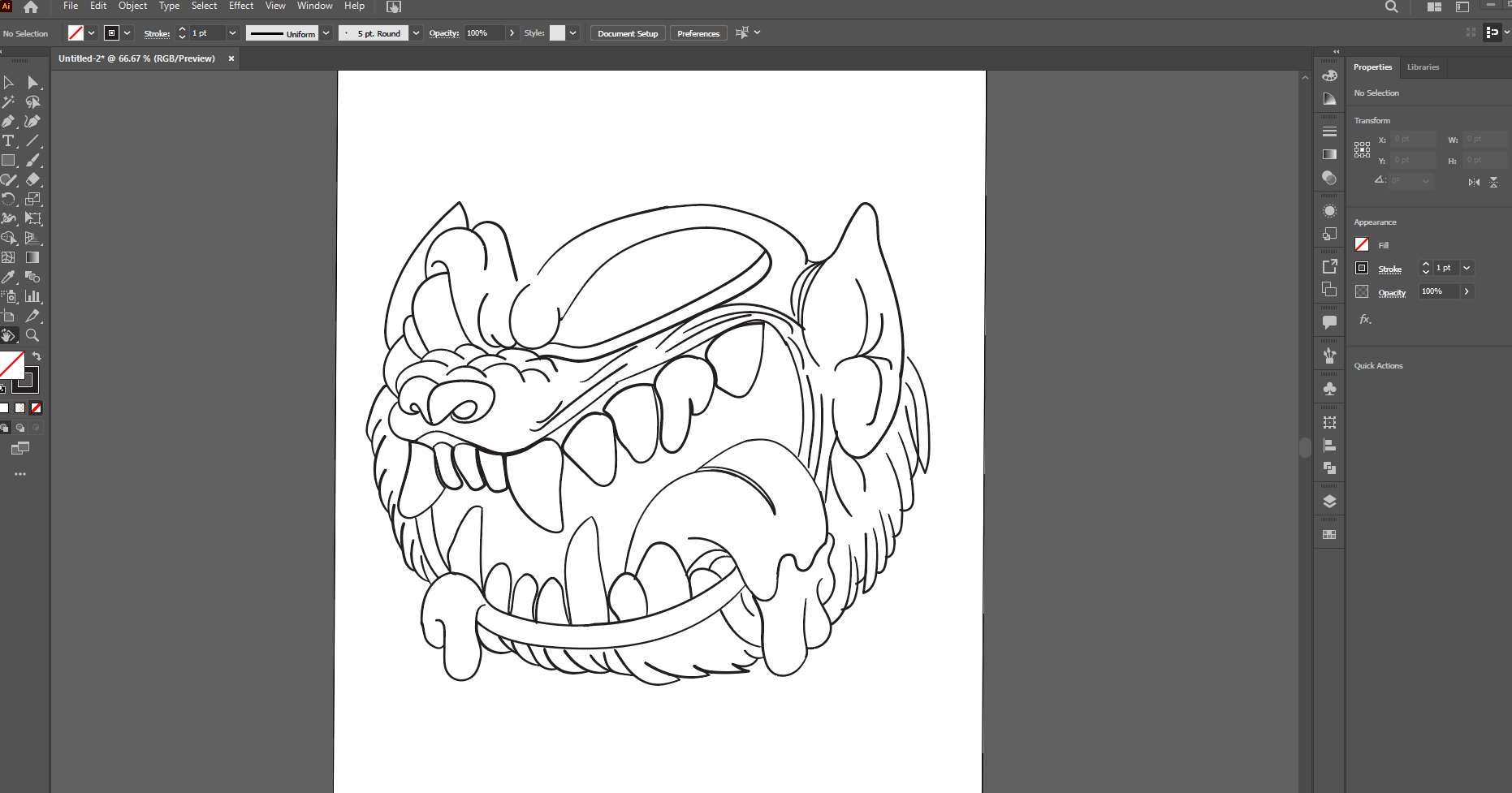Viewport: 1512px width, 793px height.
Task: Open the Window menu
Action: [315, 6]
